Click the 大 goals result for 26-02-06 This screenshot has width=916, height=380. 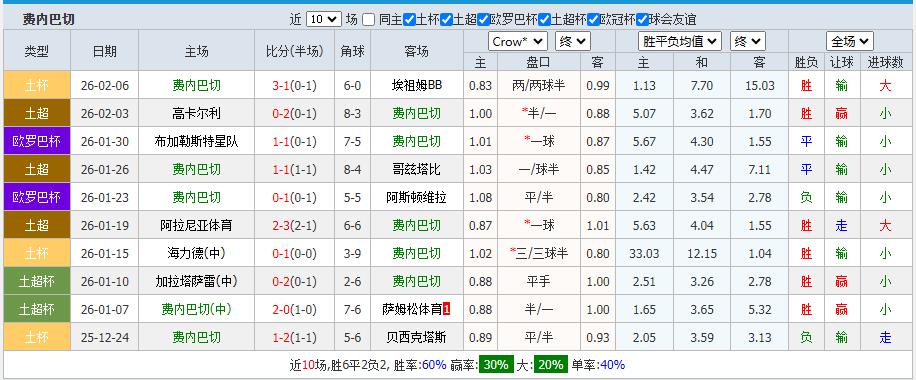pos(886,85)
